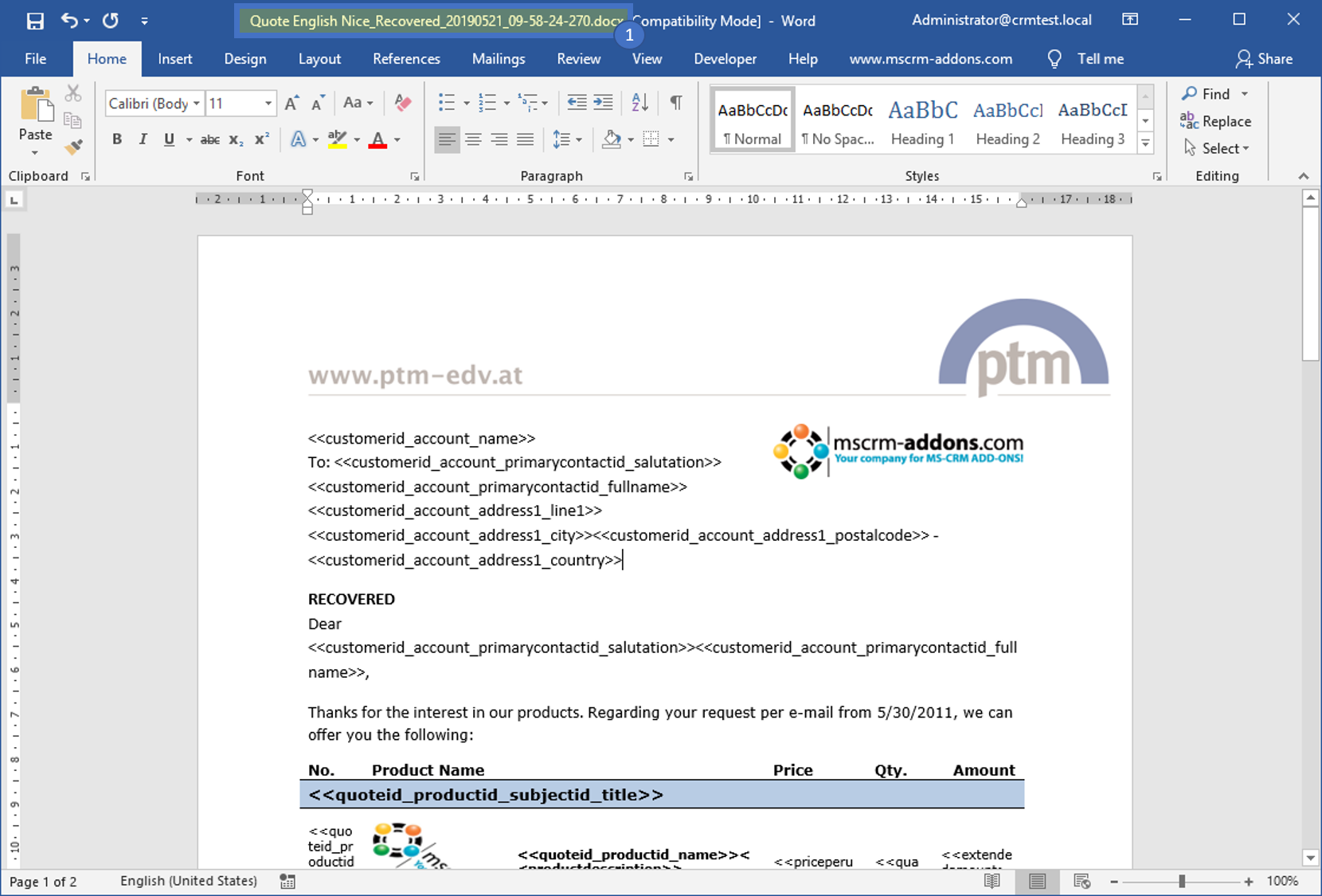
Task: Sort paragraphs A to Z
Action: (x=639, y=102)
